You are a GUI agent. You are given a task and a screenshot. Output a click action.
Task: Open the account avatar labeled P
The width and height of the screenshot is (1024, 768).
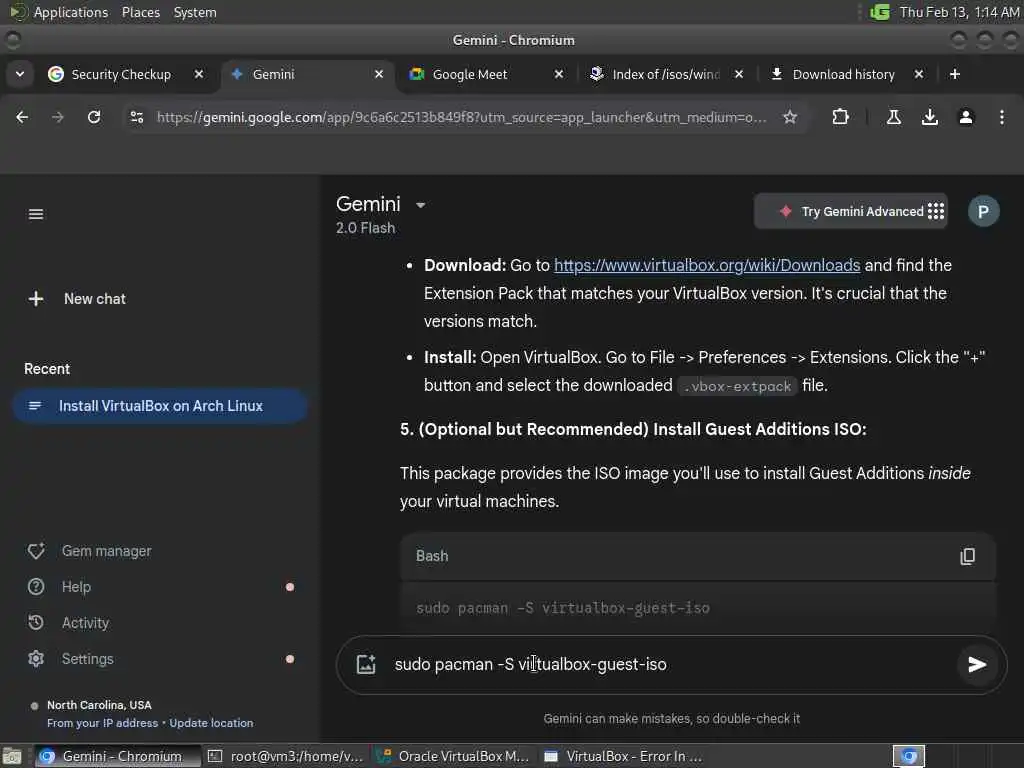pos(983,211)
